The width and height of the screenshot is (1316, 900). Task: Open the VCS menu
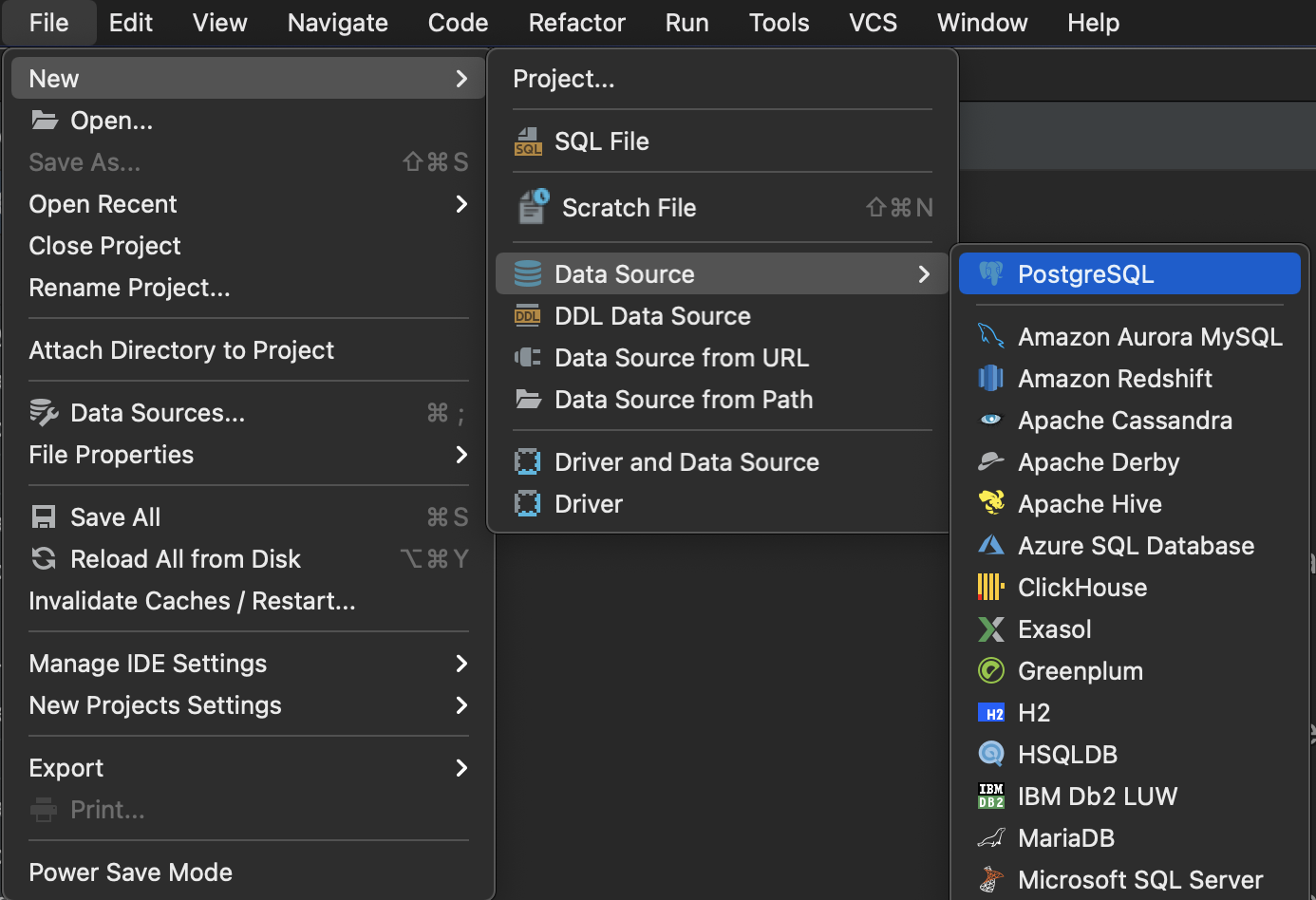(874, 22)
